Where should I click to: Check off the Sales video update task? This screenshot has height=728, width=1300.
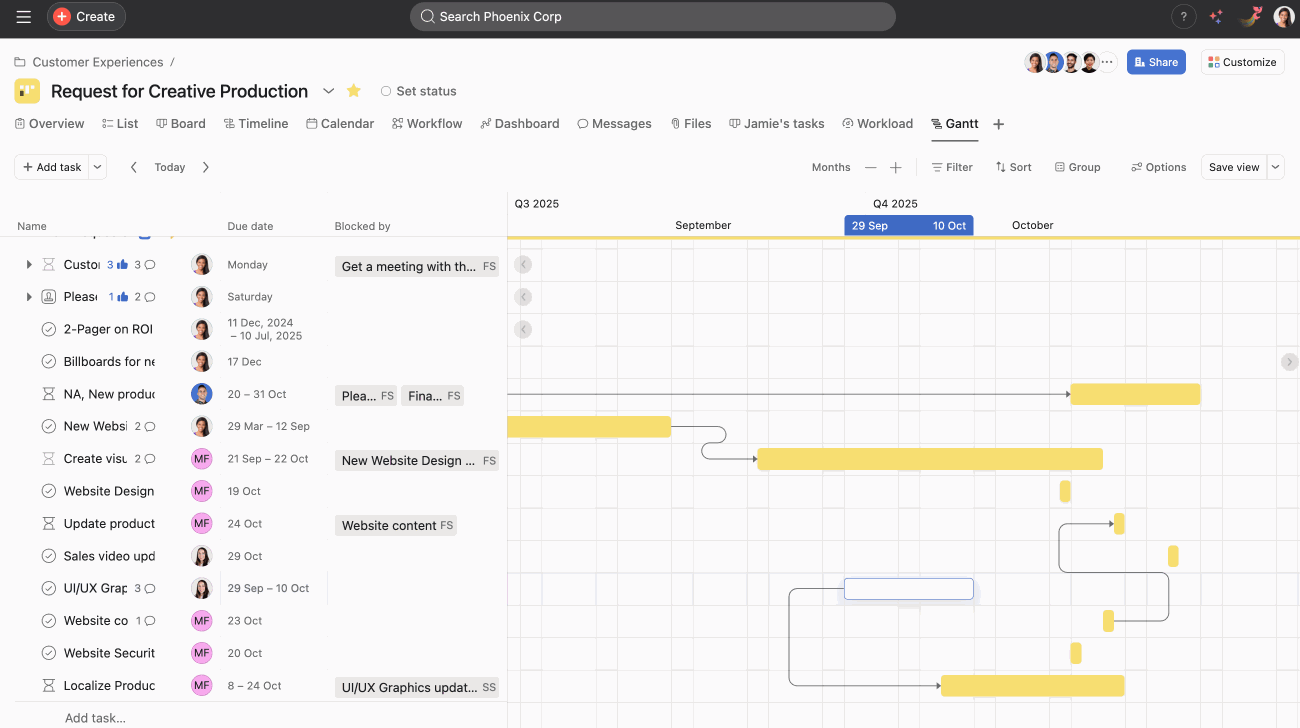47,556
